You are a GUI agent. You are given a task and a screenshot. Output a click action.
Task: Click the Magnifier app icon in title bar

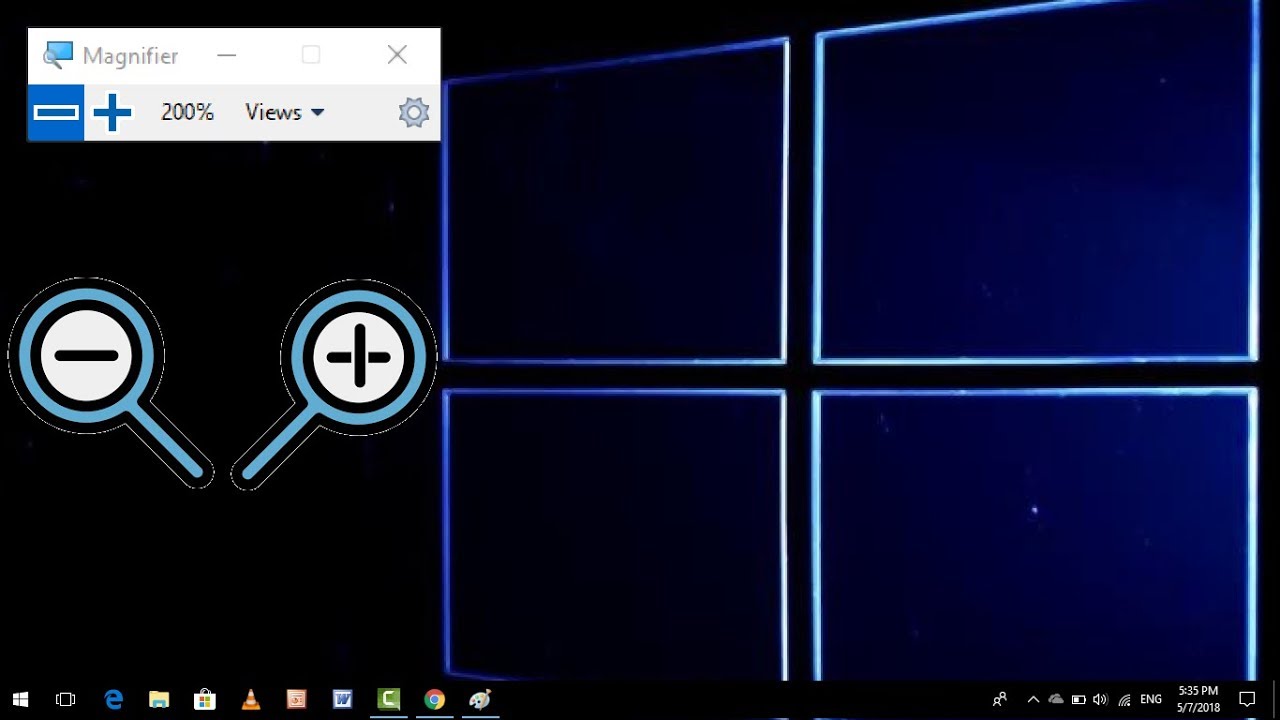tap(58, 55)
